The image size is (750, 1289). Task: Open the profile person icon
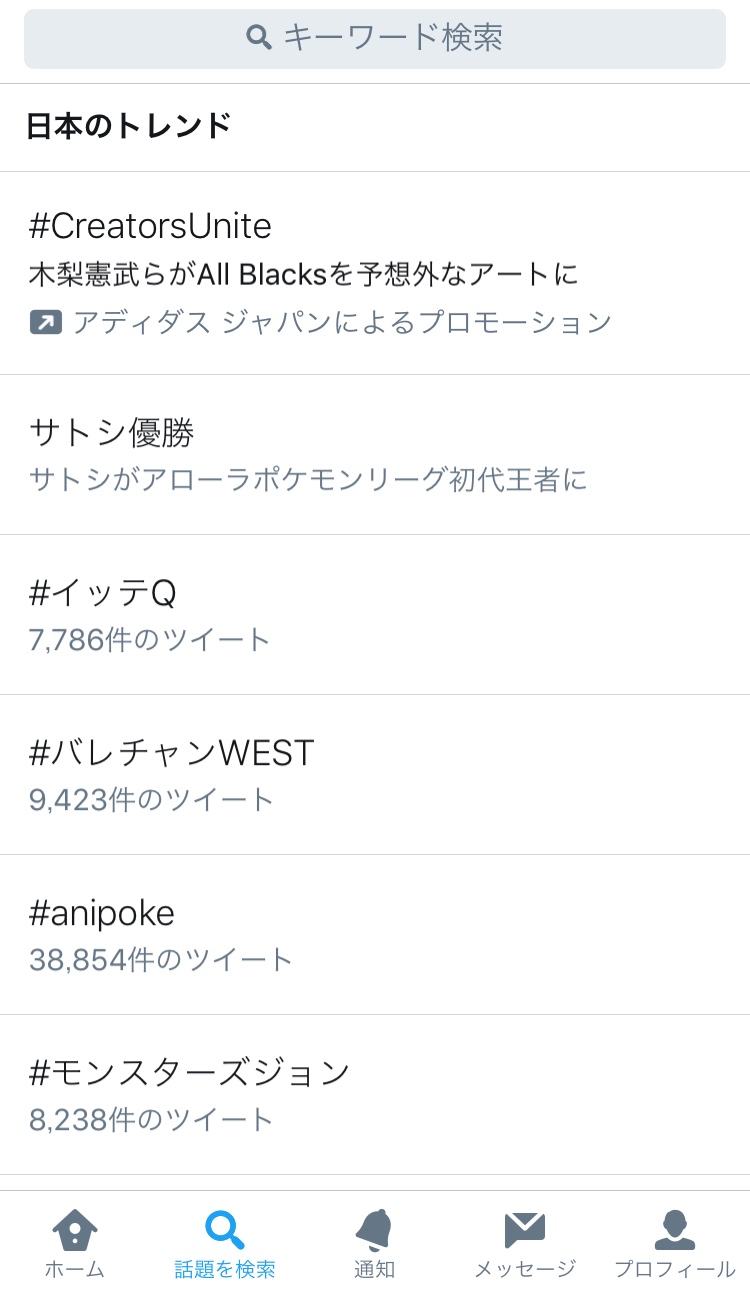pyautogui.click(x=674, y=1229)
